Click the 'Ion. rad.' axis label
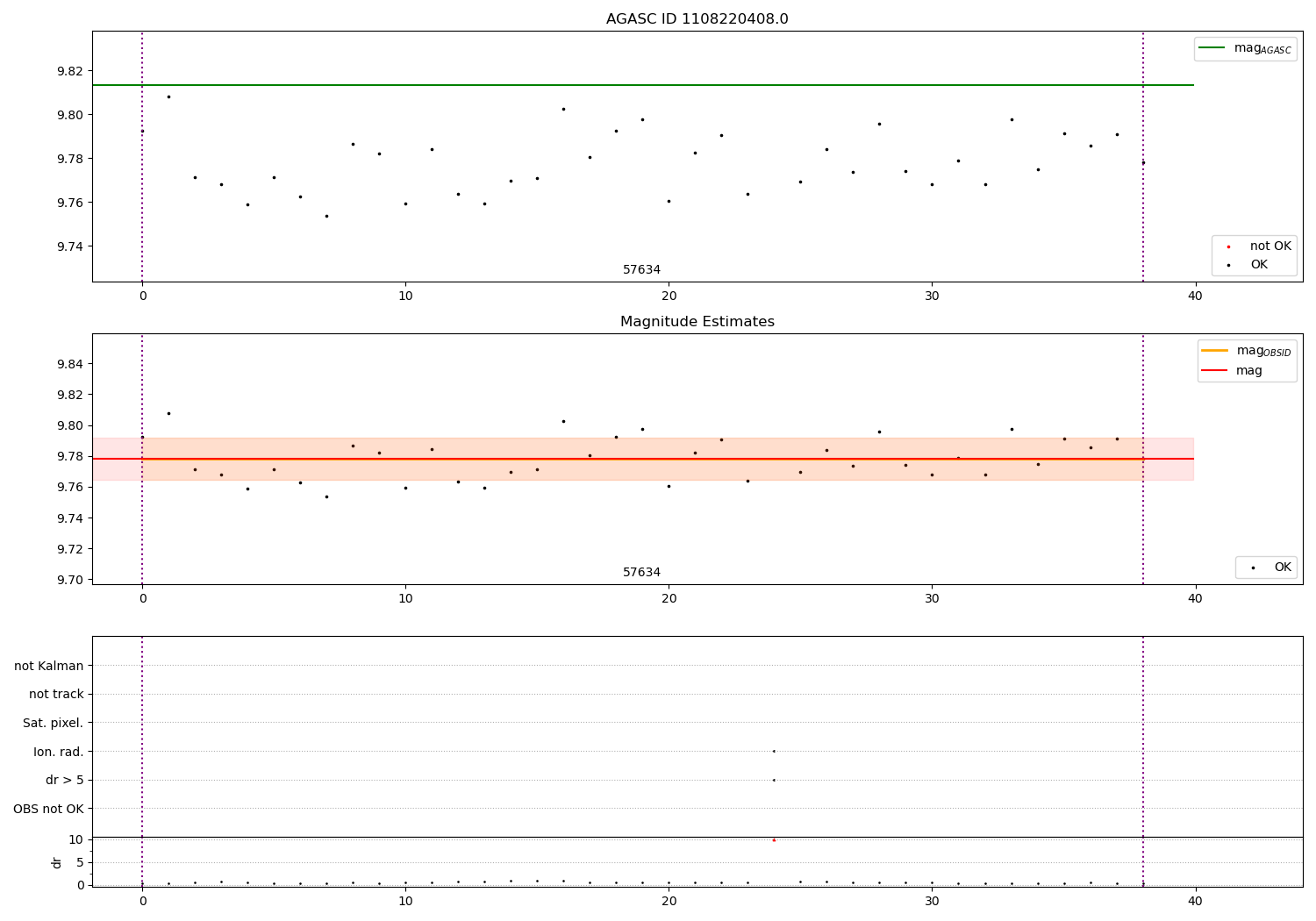The image size is (1316, 921). point(59,752)
